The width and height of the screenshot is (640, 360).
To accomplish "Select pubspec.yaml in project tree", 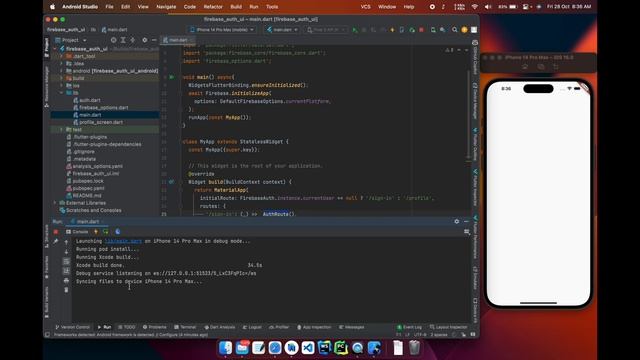I will pos(88,189).
